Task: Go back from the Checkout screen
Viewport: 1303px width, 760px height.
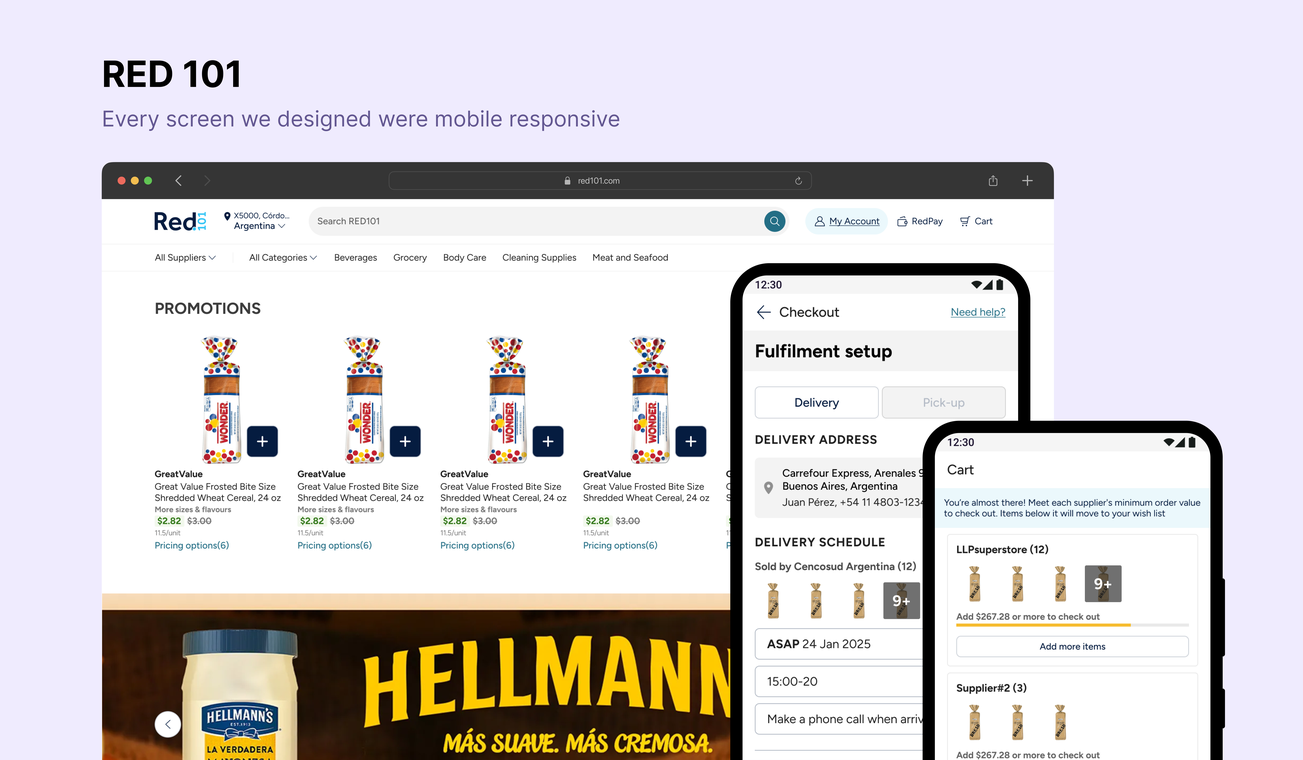Action: 764,313
